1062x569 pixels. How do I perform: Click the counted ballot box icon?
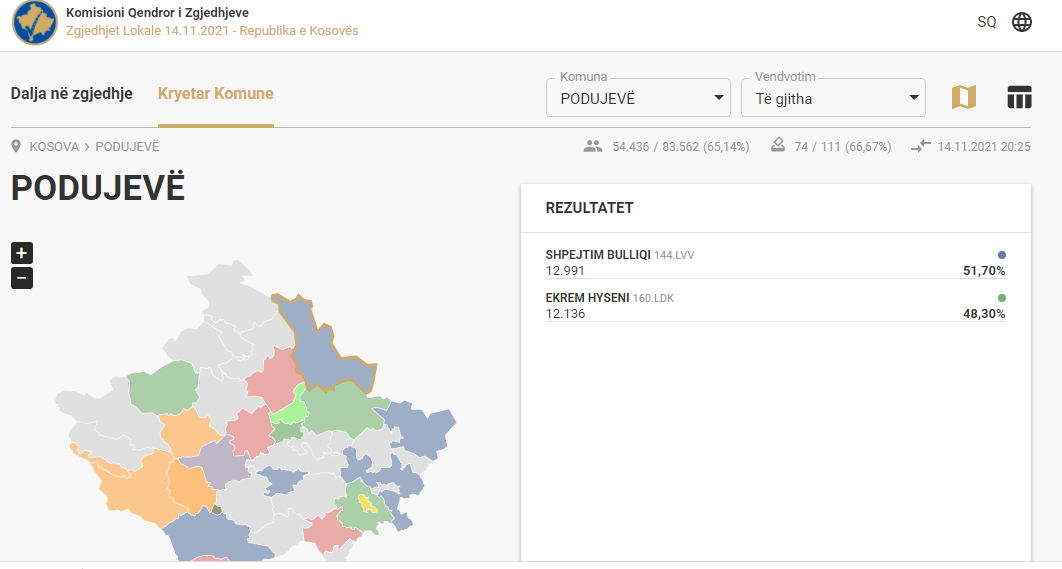[x=778, y=145]
